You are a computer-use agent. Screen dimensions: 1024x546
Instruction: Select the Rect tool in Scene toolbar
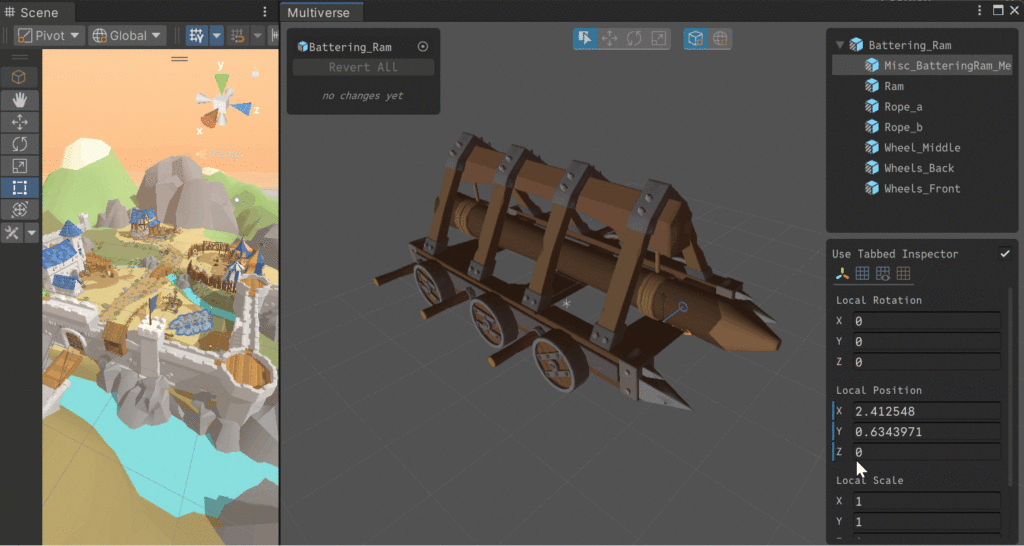20,187
